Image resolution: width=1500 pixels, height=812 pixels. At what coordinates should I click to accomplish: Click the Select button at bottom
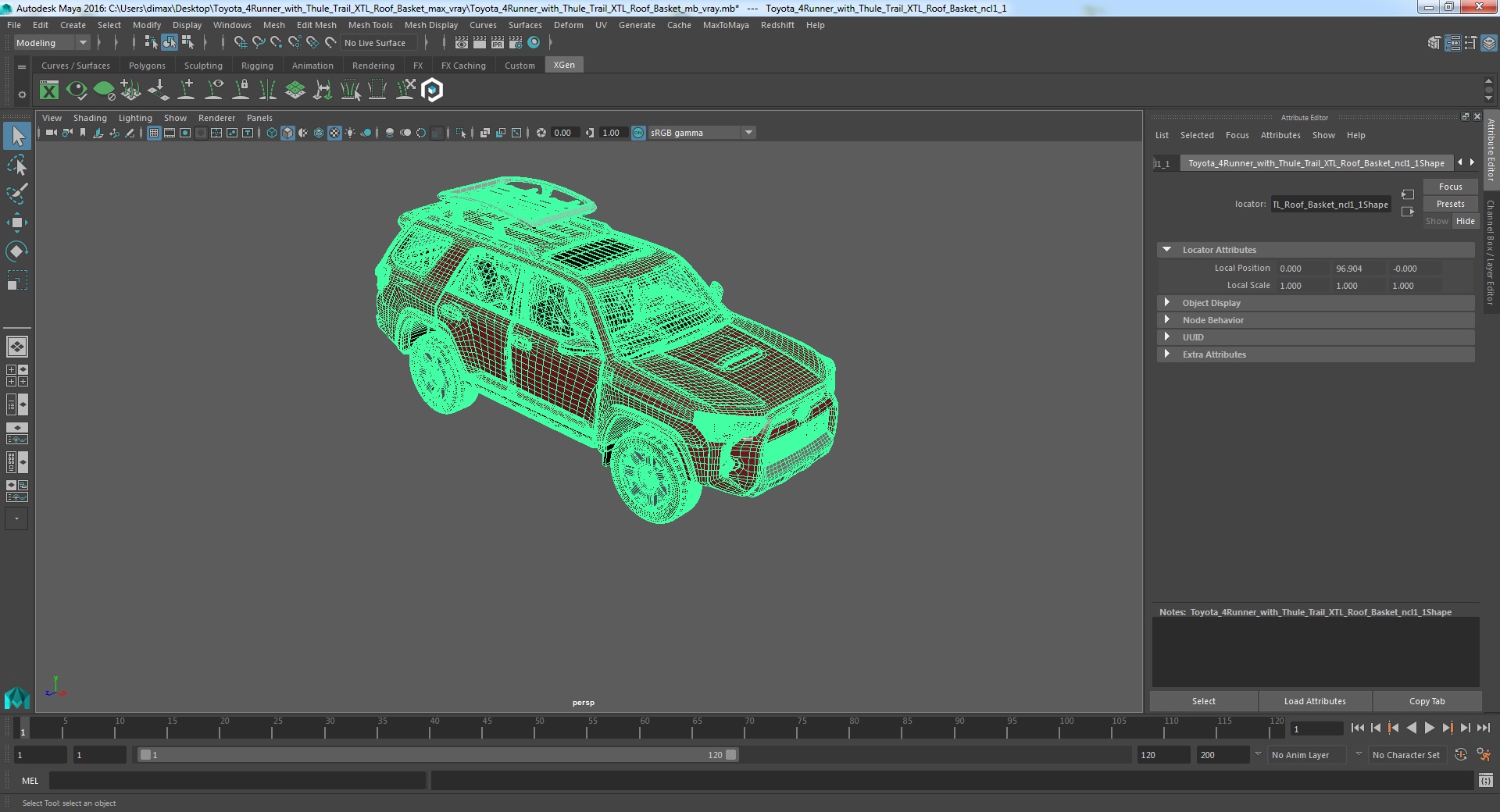pyautogui.click(x=1203, y=701)
